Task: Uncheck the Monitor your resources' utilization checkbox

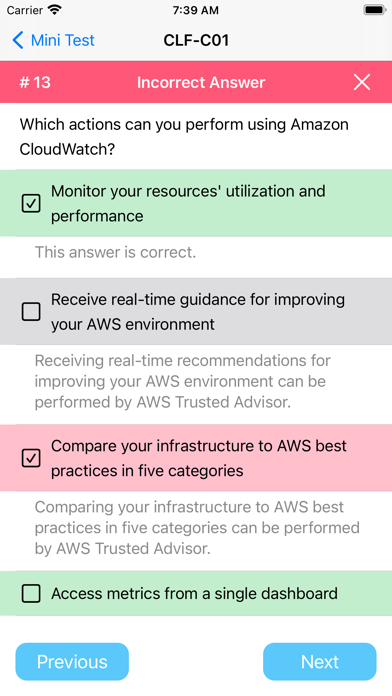Action: [31, 204]
